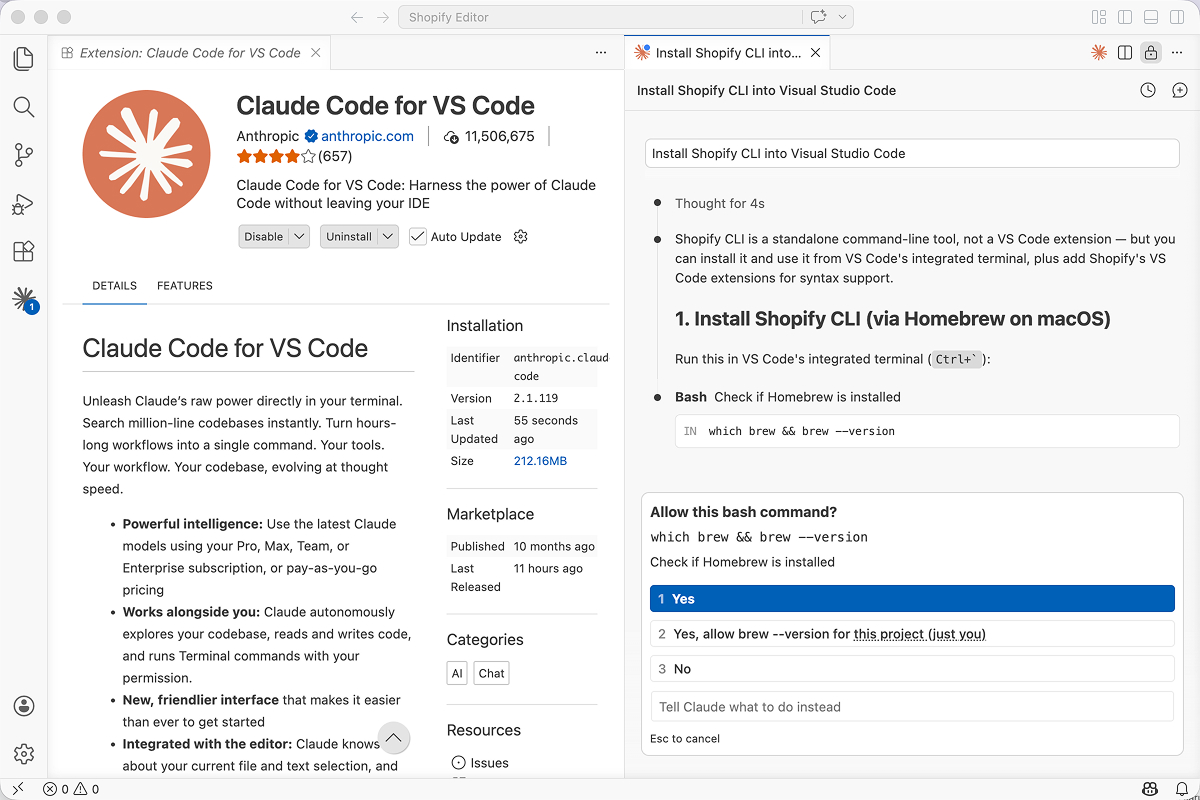This screenshot has width=1200, height=800.
Task: Switch to the 'Extension: Claude Code' editor tab
Action: (190, 52)
